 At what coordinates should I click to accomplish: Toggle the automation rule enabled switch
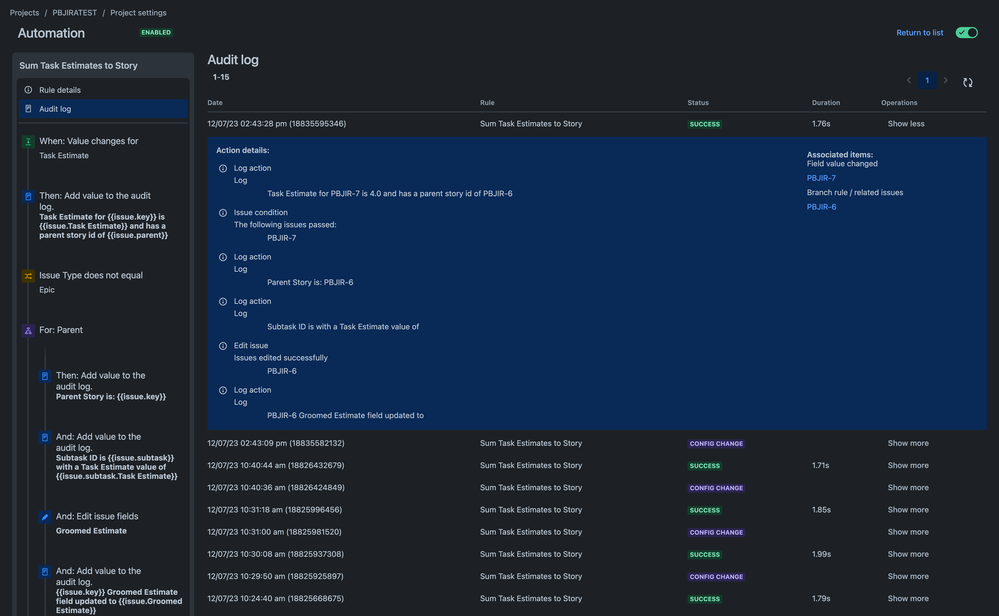pos(967,32)
